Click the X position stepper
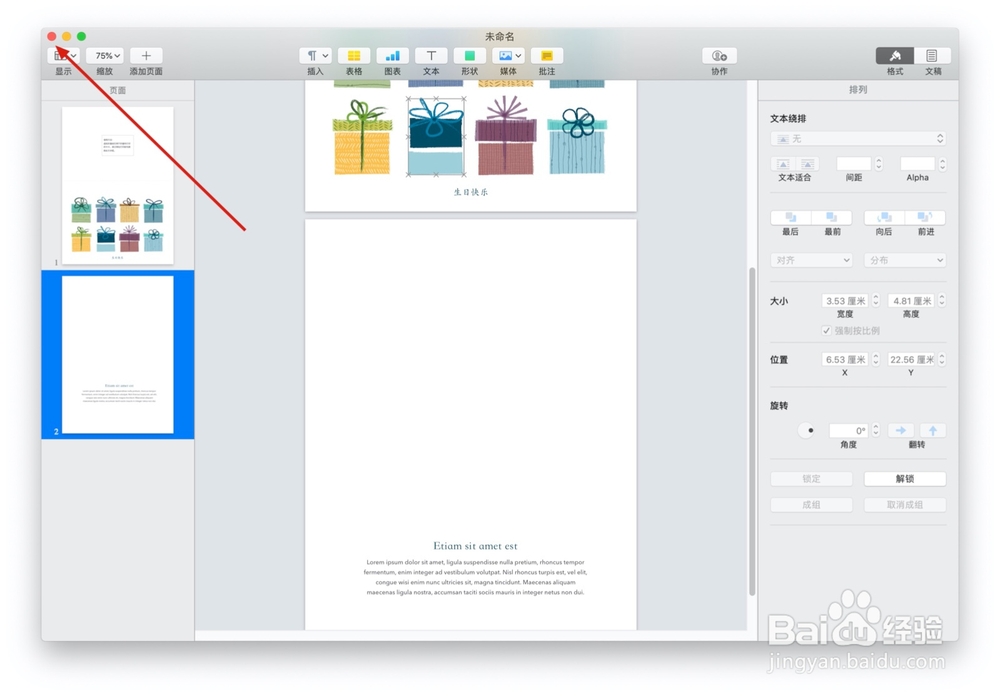The width and height of the screenshot is (1000, 696). pos(876,359)
